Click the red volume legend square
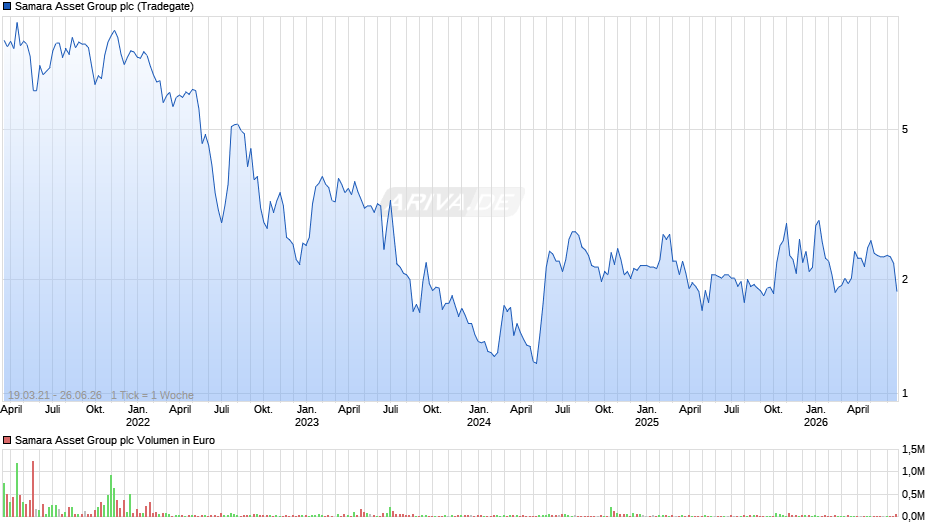Screen dimensions: 940x526 coord(7,440)
